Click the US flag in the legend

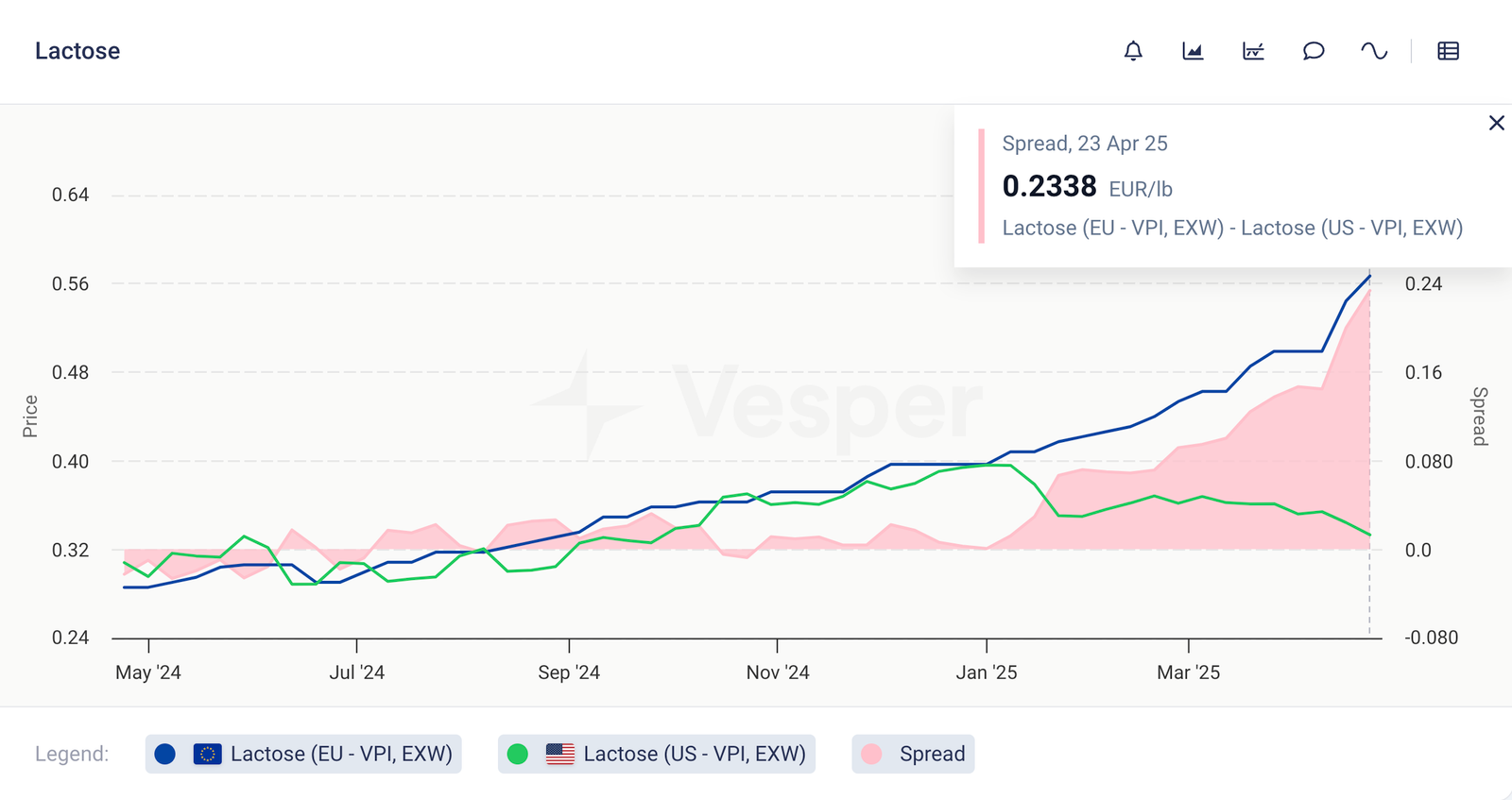[x=559, y=754]
